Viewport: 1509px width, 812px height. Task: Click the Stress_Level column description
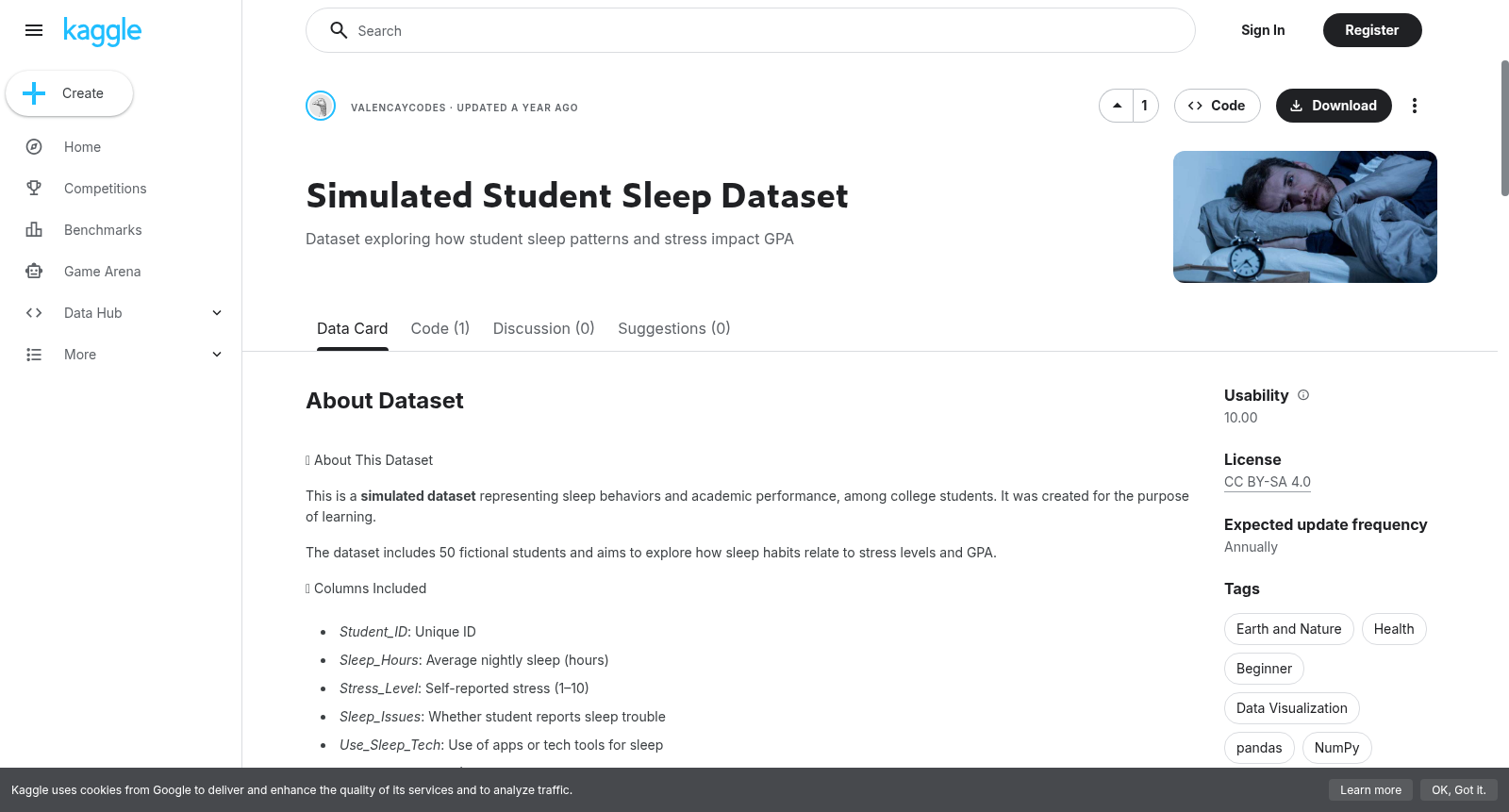[464, 688]
